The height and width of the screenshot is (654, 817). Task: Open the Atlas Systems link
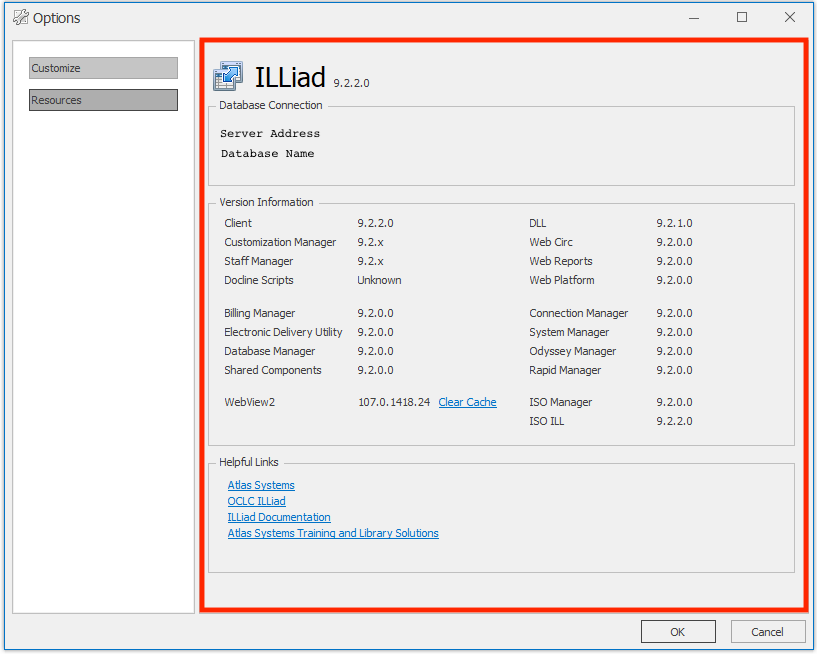pyautogui.click(x=260, y=485)
